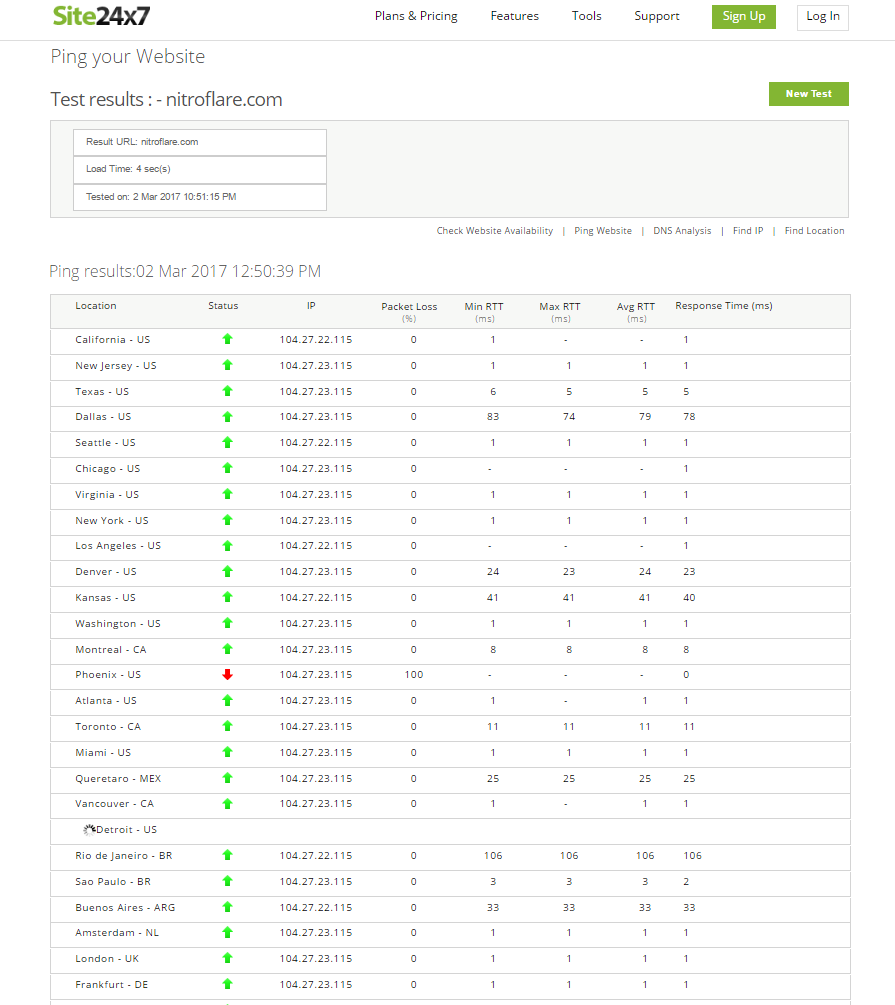This screenshot has width=895, height=1005.
Task: Click Avg RTT 79 in Dallas row
Action: click(645, 417)
